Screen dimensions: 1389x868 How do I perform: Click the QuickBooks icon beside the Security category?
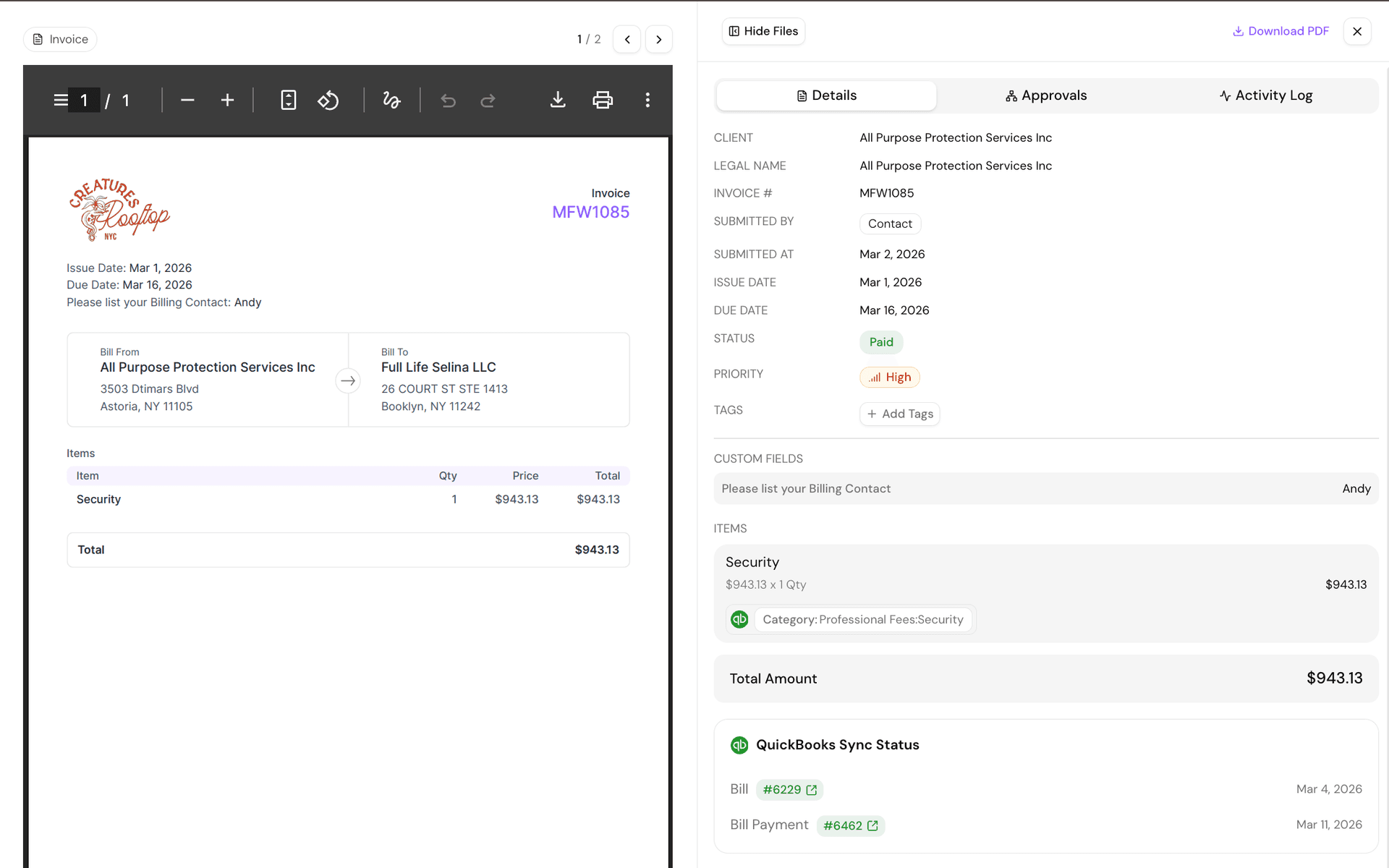(739, 619)
